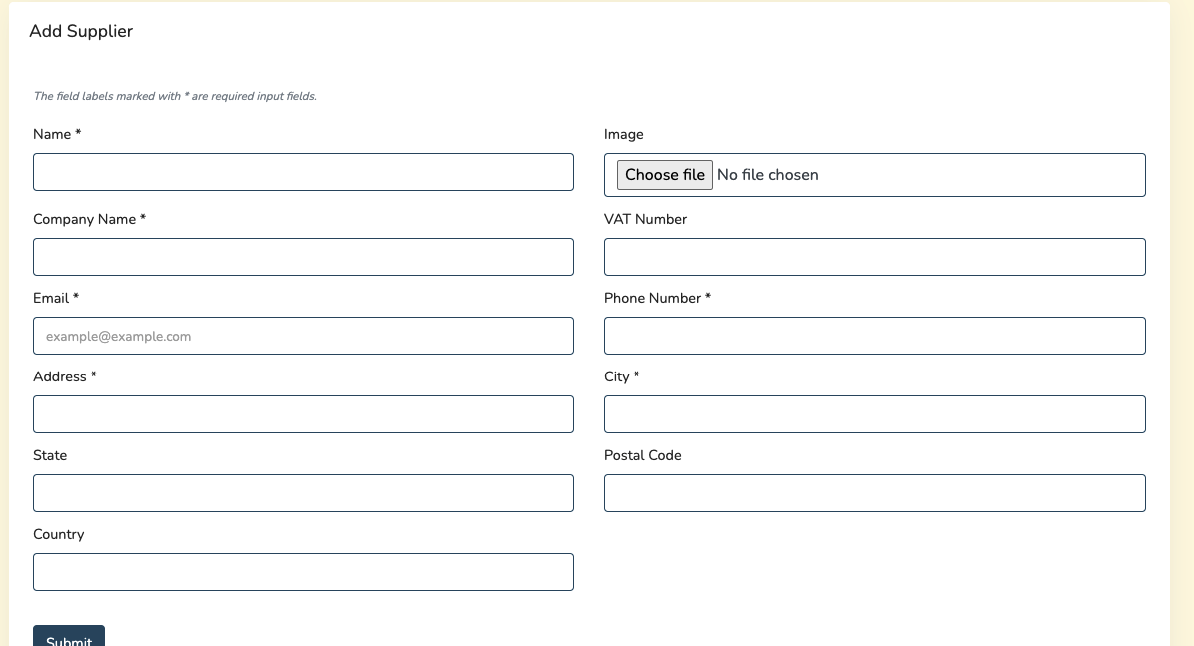The image size is (1194, 646).
Task: Click the "No file chosen" text
Action: coord(767,175)
